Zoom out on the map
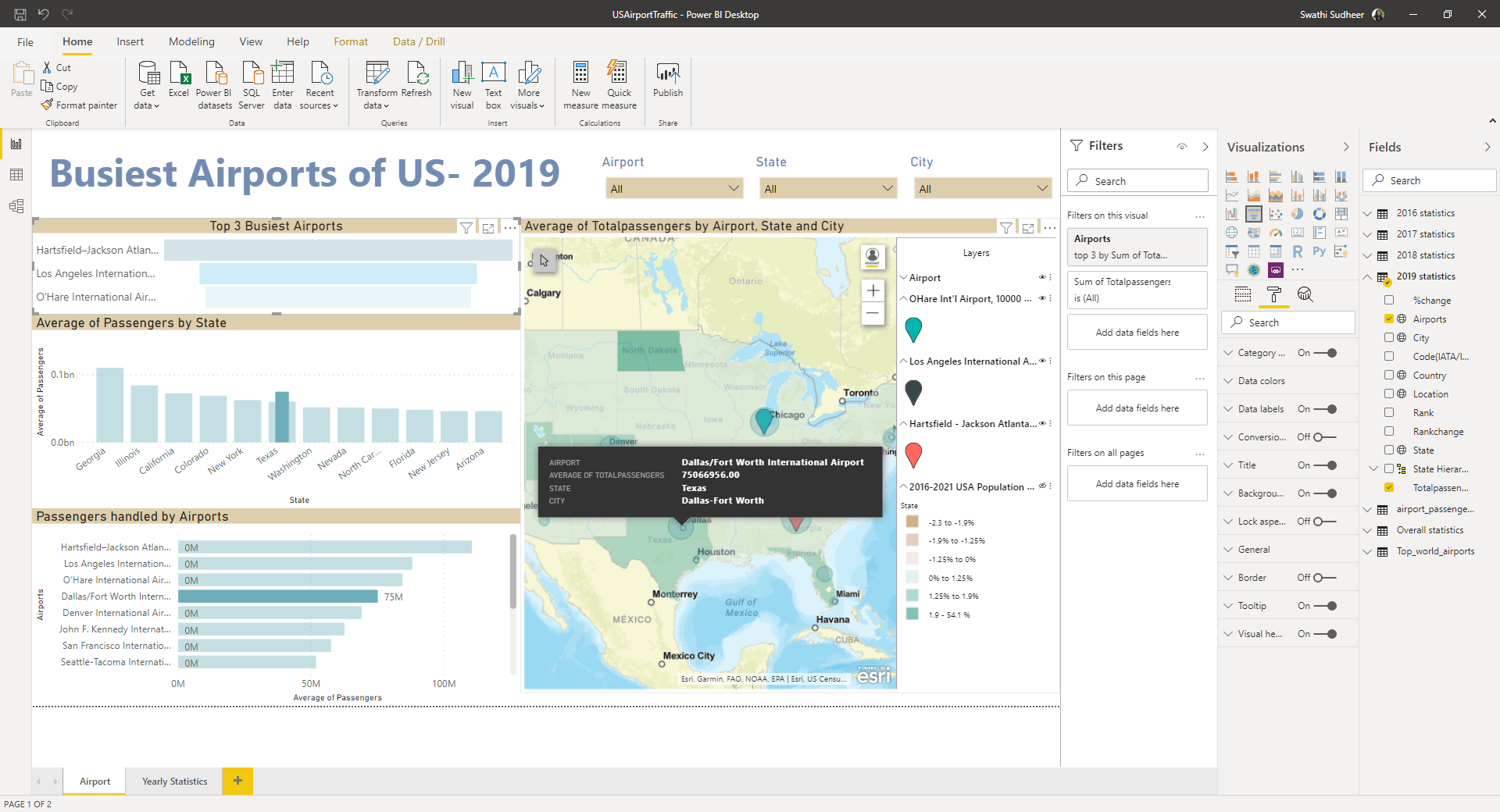 873,314
